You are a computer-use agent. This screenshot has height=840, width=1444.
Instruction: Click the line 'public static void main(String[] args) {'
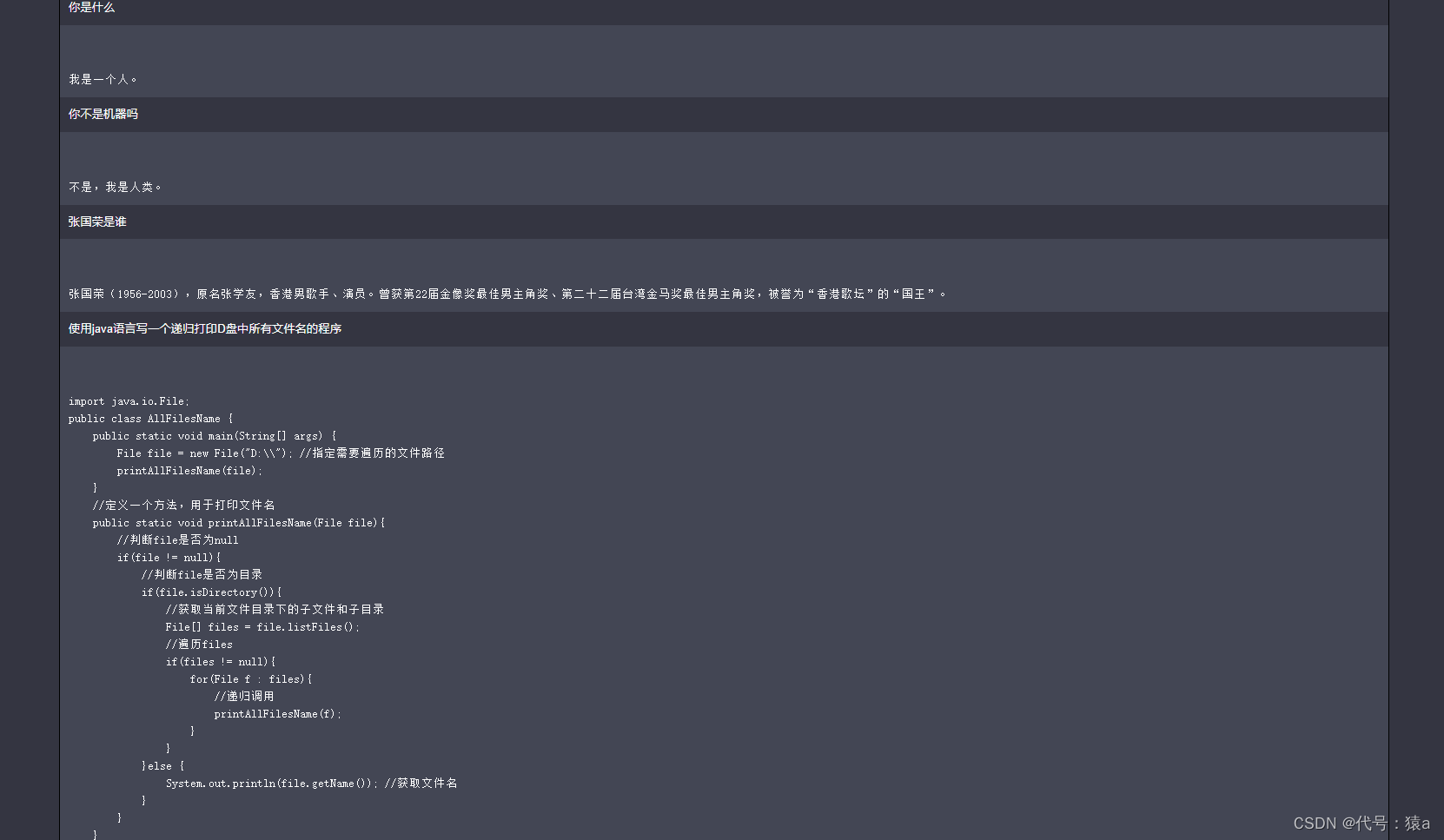[215, 436]
